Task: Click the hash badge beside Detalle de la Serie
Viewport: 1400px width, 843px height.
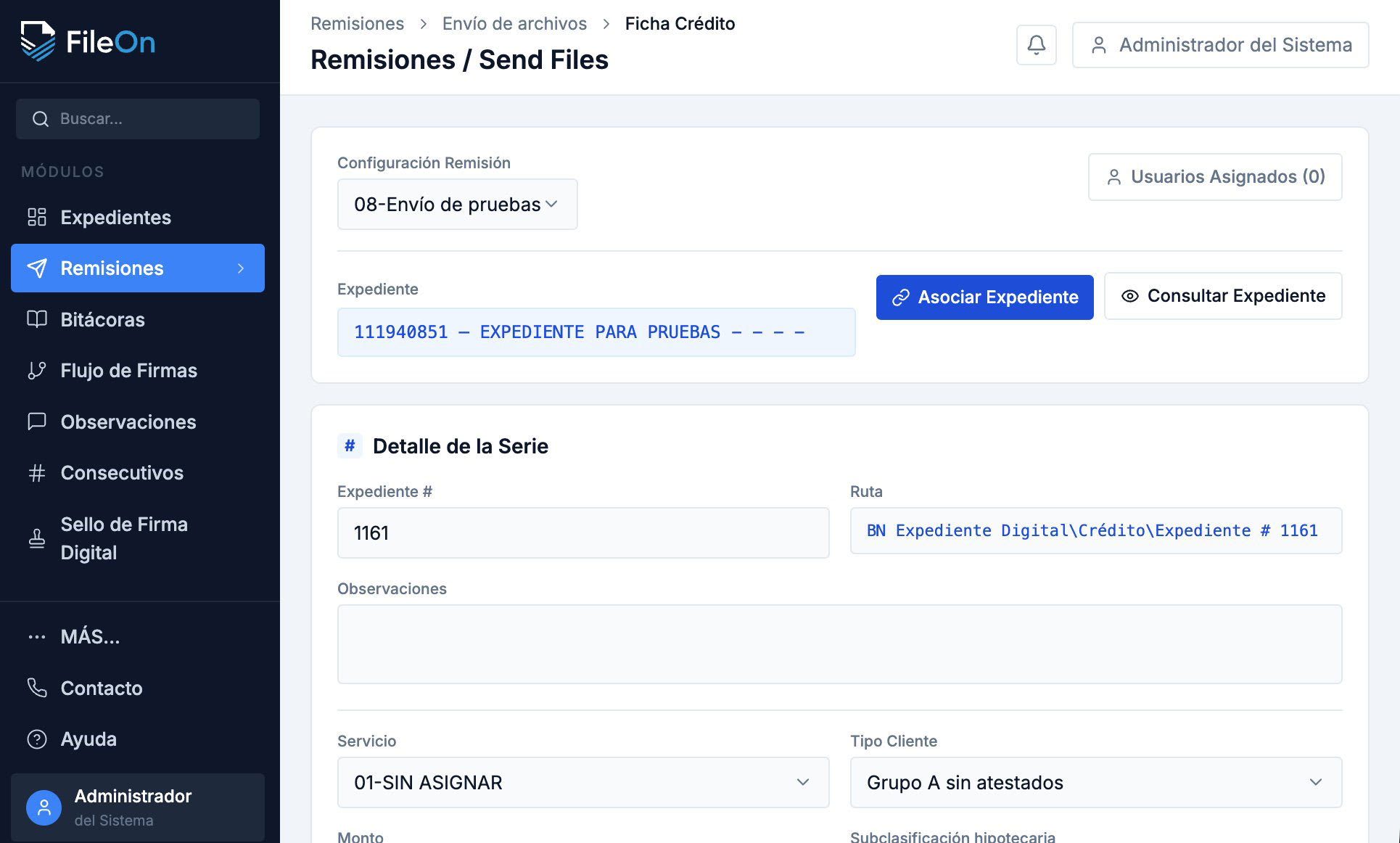Action: [350, 445]
